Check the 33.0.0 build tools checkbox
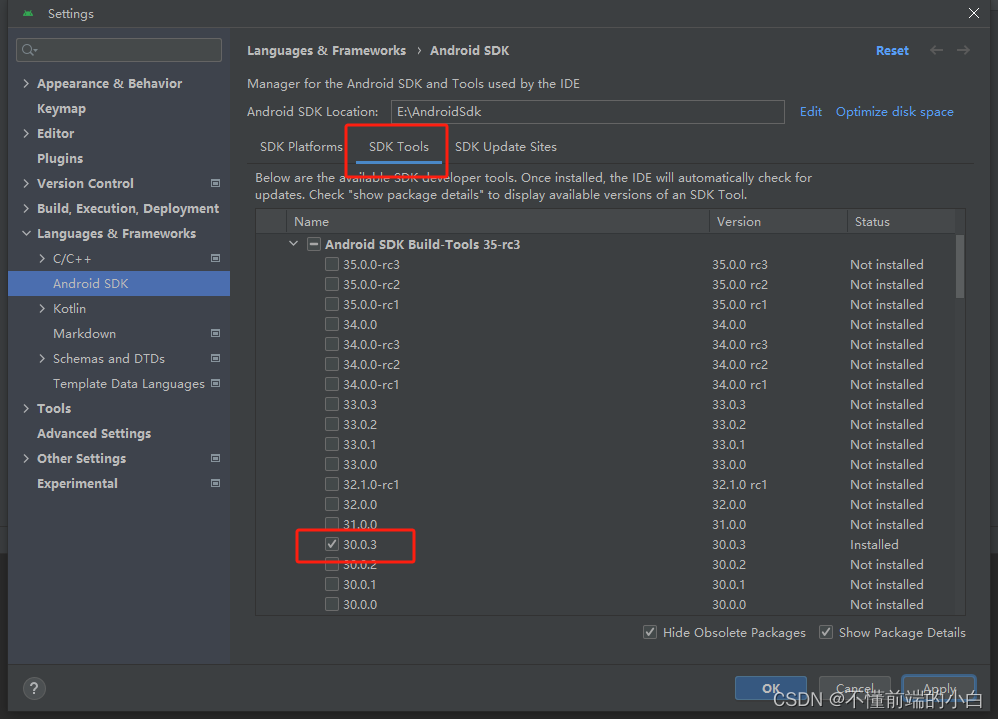The height and width of the screenshot is (719, 998). pos(332,464)
